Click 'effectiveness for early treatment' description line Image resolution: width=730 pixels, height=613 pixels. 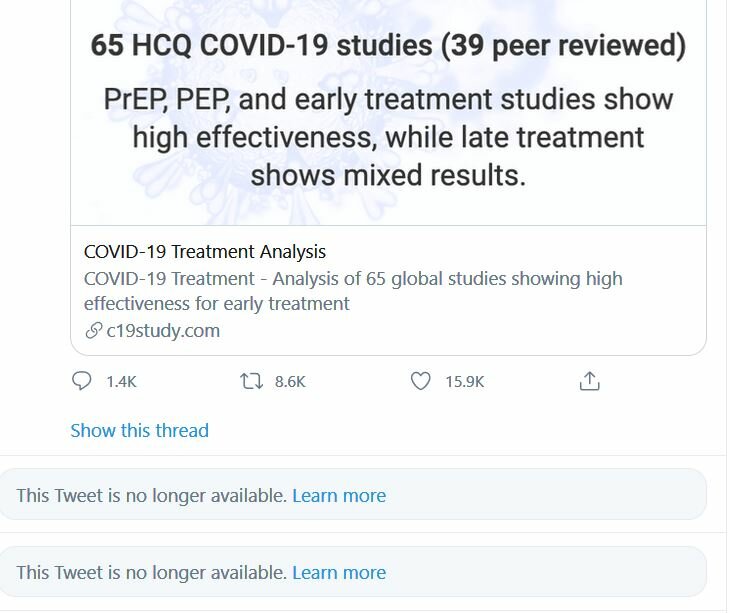coord(216,304)
